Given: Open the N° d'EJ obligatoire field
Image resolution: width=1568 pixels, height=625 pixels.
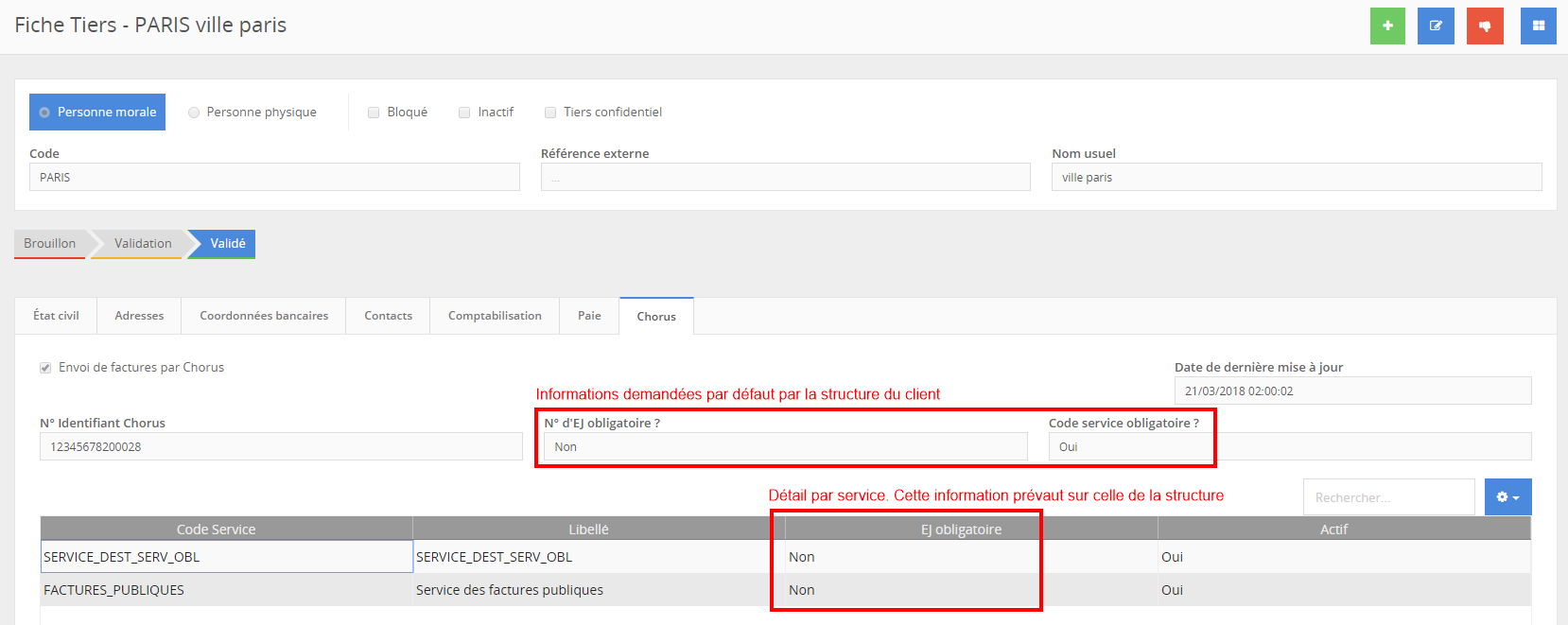Looking at the screenshot, I should click(x=785, y=446).
